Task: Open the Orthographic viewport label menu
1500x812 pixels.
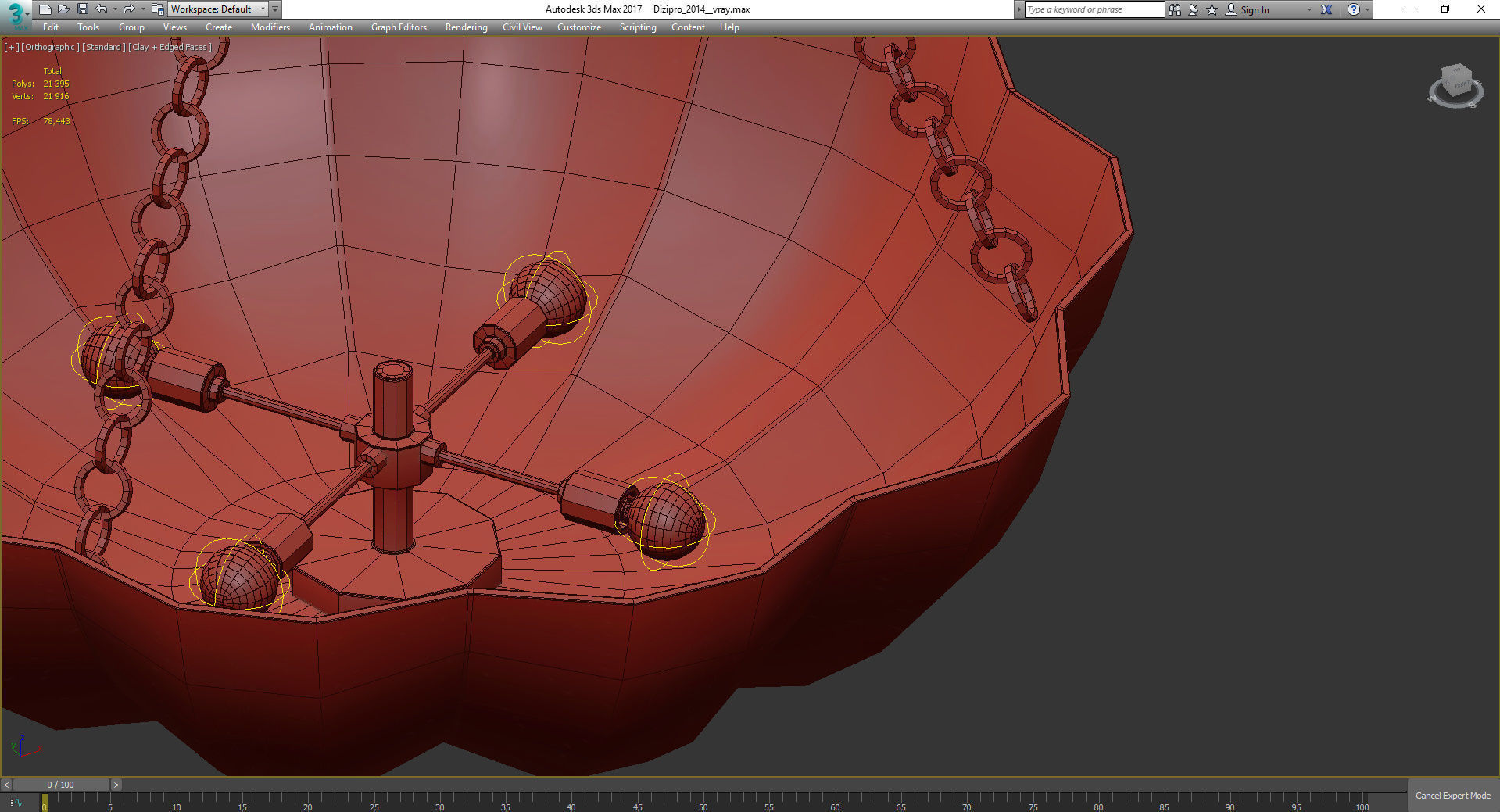Action: coord(50,47)
